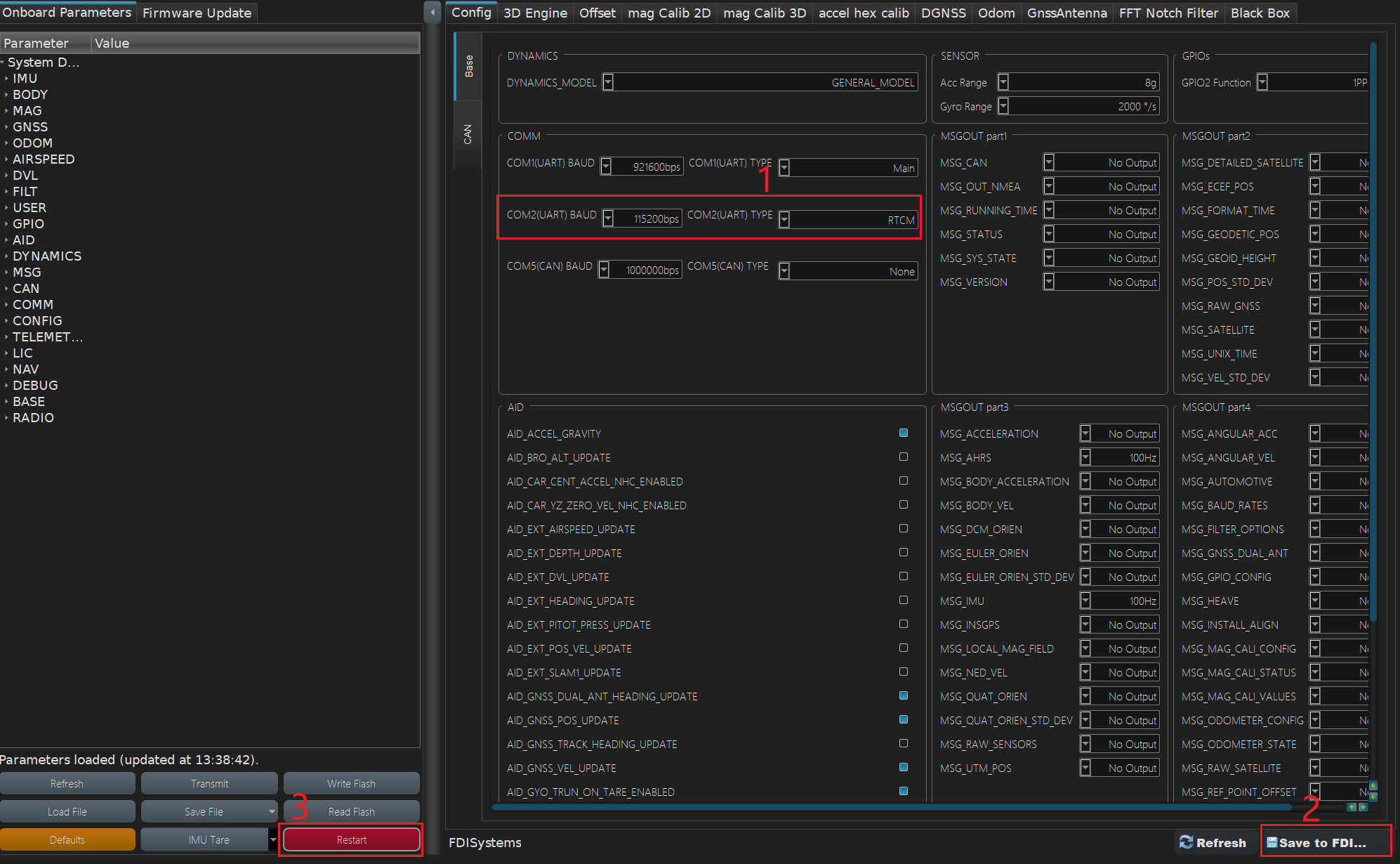Screen dimensions: 1400x864
Task: Click the red Restart button
Action: pyautogui.click(x=351, y=839)
